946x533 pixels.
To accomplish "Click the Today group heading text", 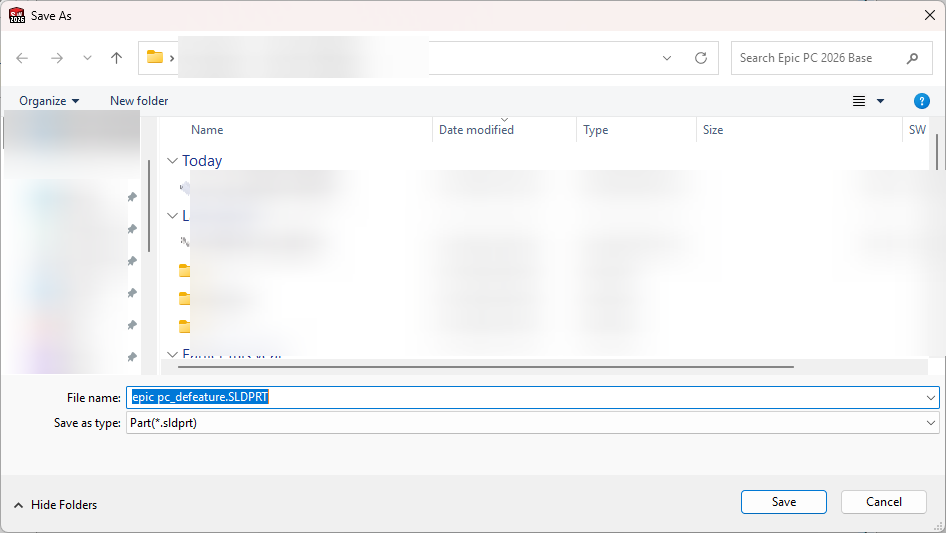I will pos(202,161).
